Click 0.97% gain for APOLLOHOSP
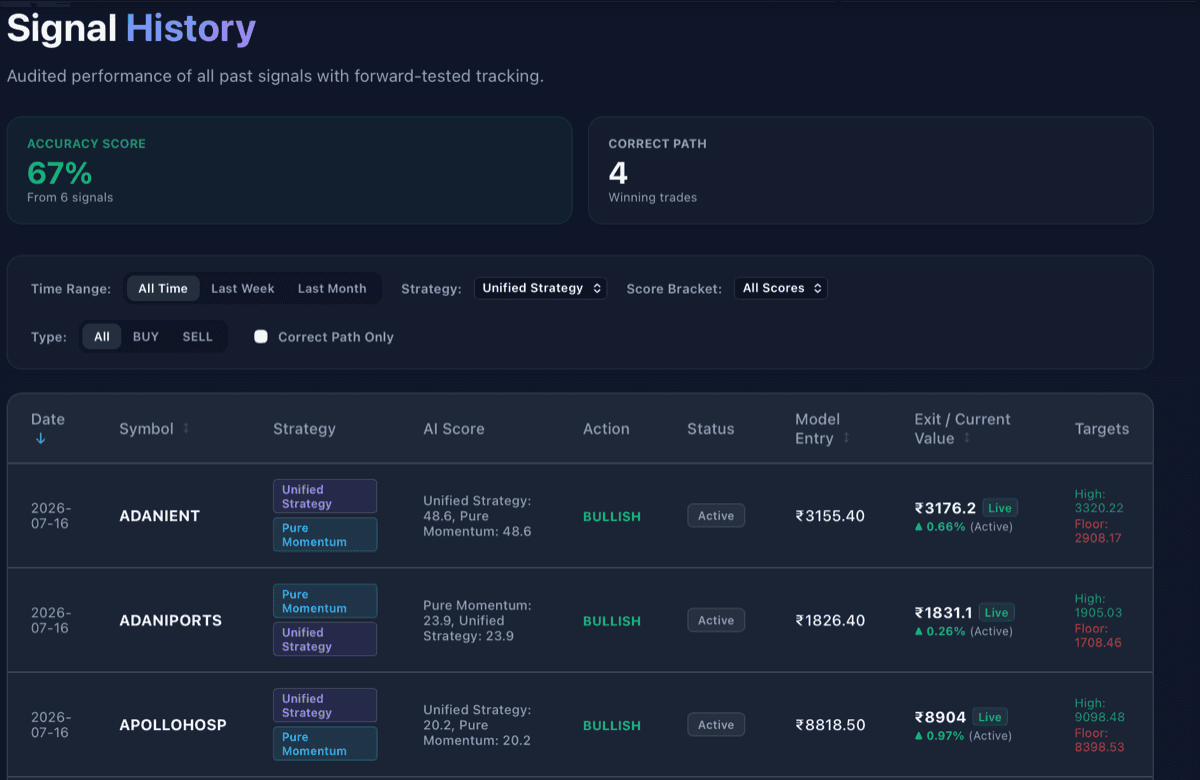This screenshot has width=1200, height=780. pyautogui.click(x=940, y=736)
